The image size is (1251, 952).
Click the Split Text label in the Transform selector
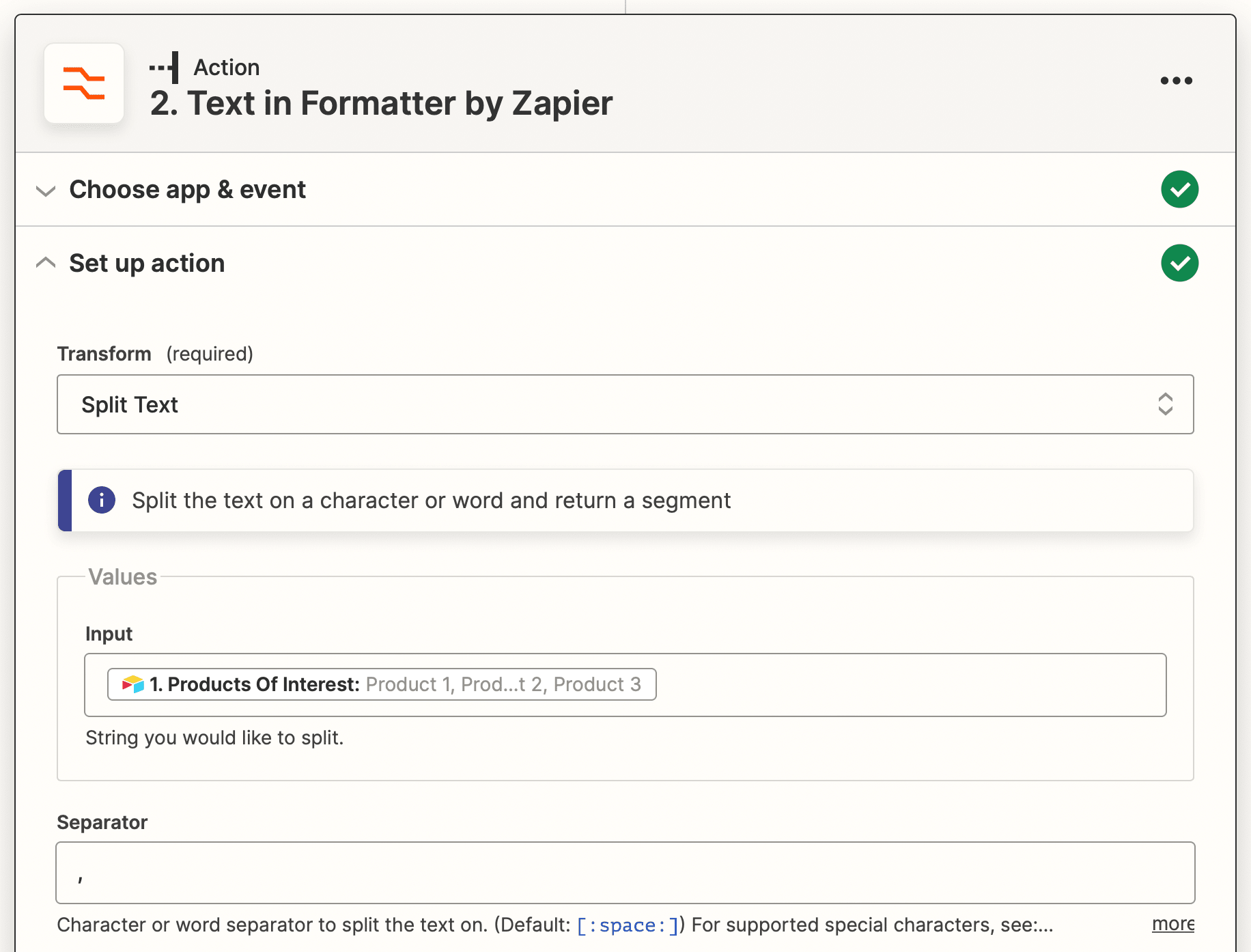[130, 404]
